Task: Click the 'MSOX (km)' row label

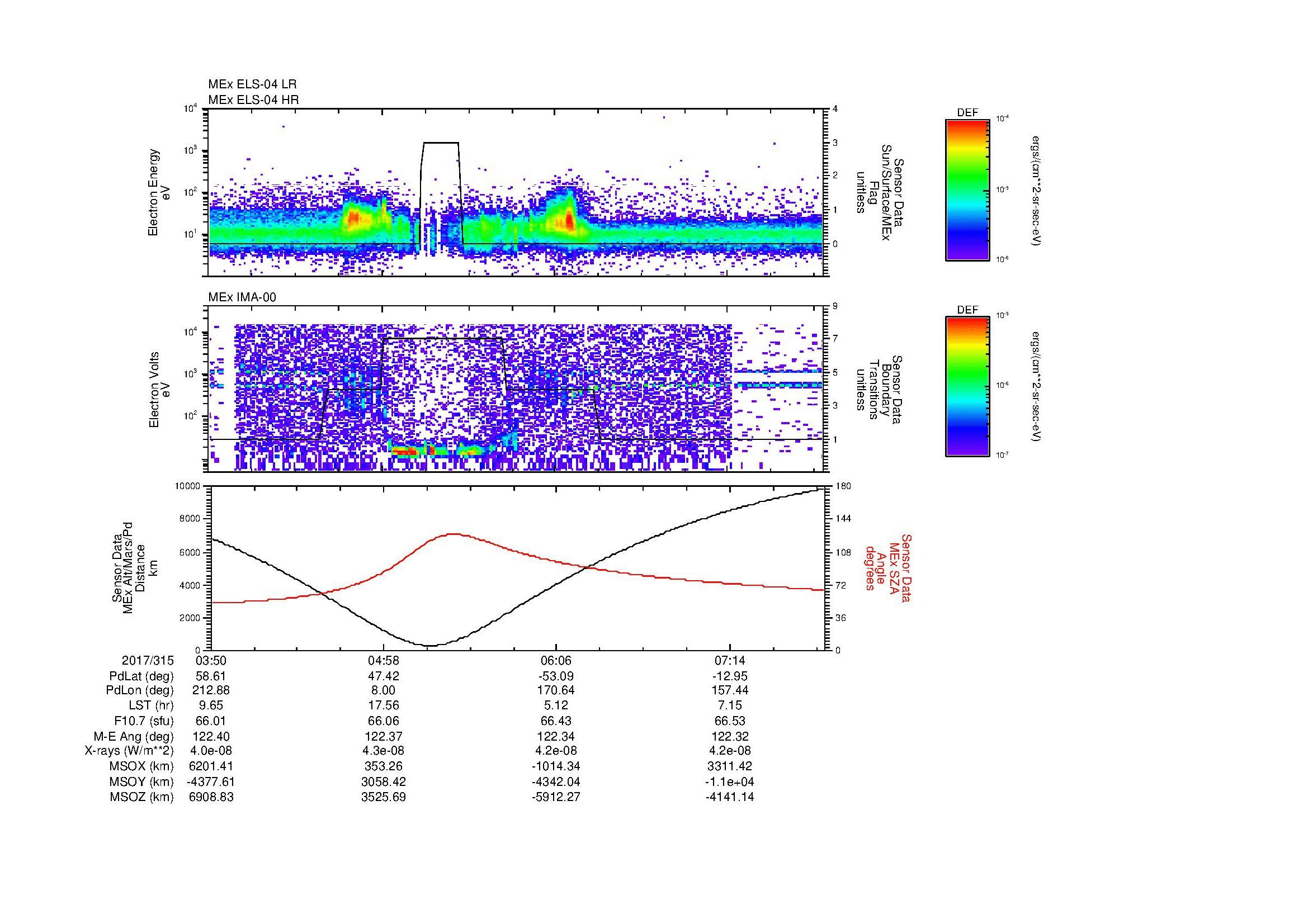Action: click(x=142, y=766)
